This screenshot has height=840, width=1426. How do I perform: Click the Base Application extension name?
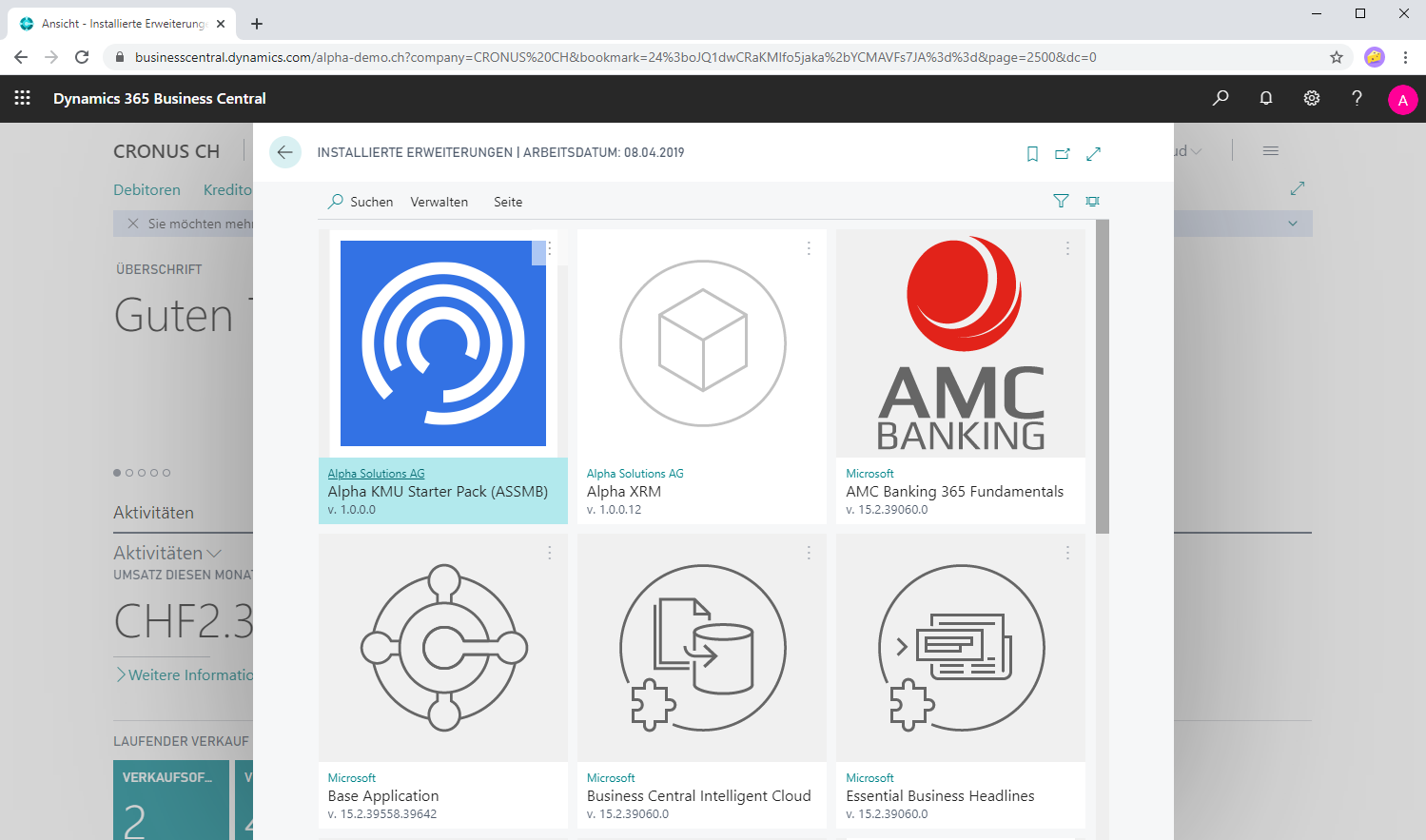[383, 796]
